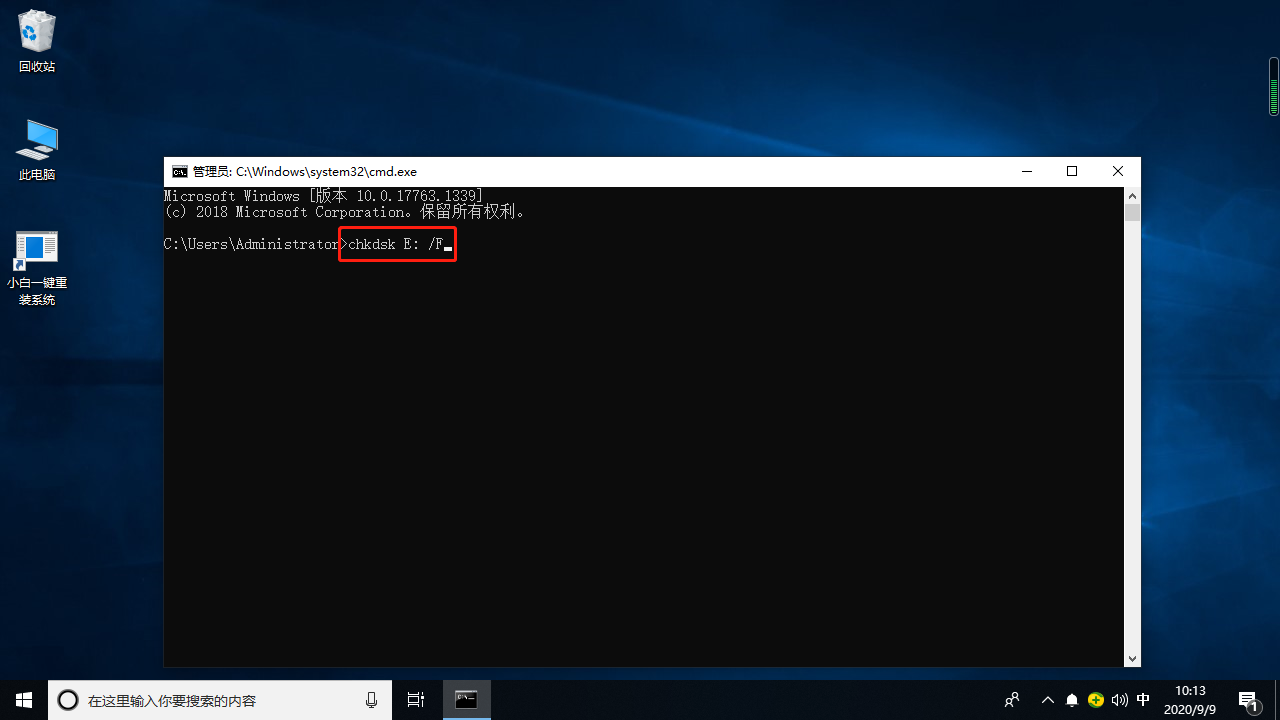
Task: Click the green 360 security tray icon
Action: coord(1096,700)
